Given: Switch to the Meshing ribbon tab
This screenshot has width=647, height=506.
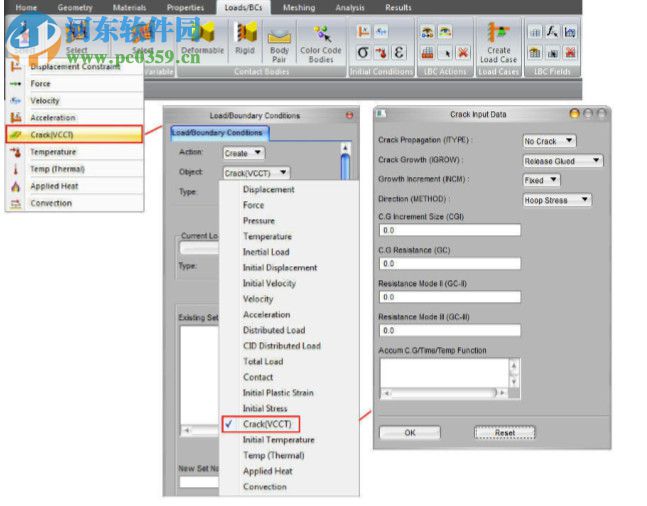Looking at the screenshot, I should (299, 7).
